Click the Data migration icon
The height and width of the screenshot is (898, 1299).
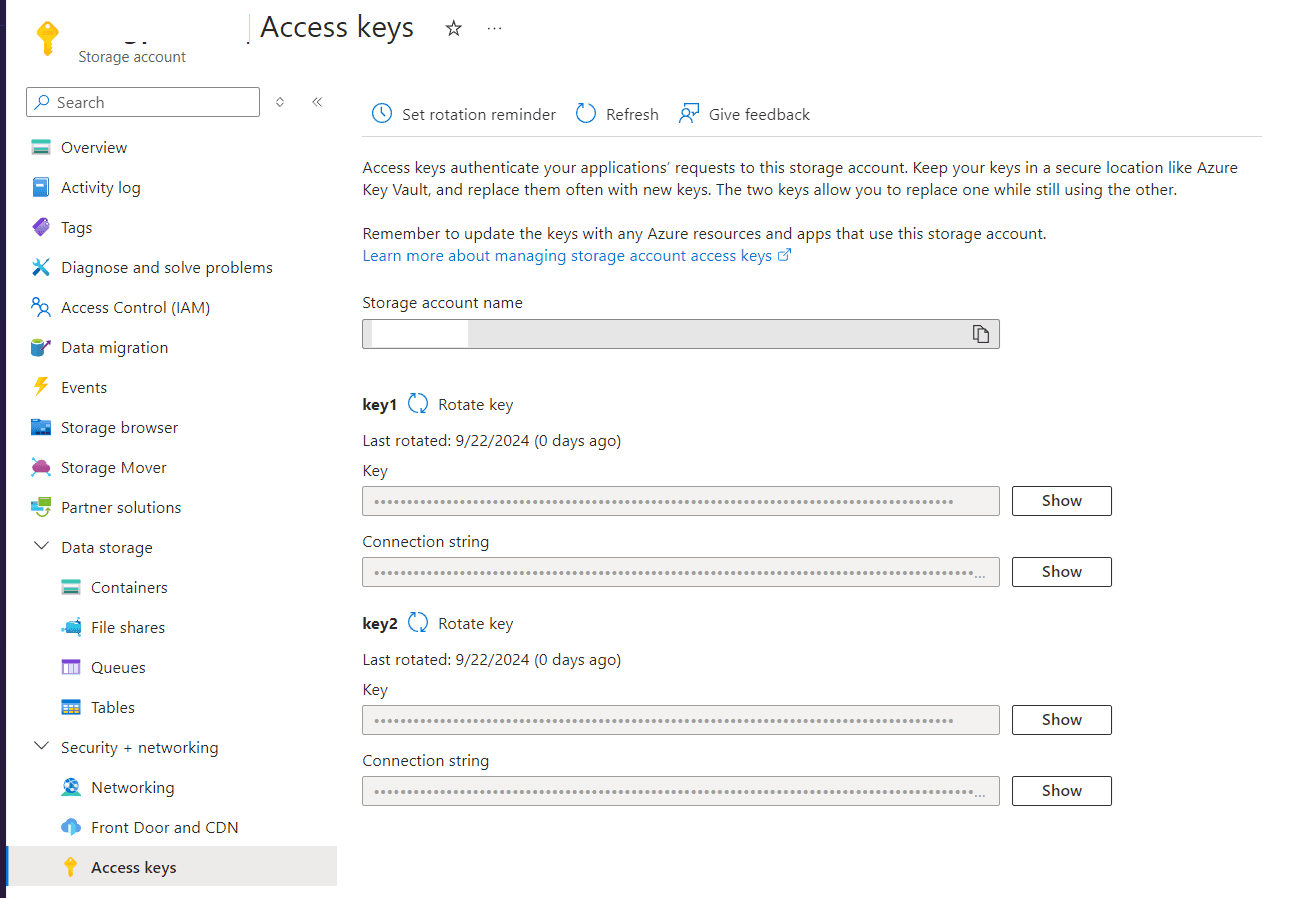(41, 347)
